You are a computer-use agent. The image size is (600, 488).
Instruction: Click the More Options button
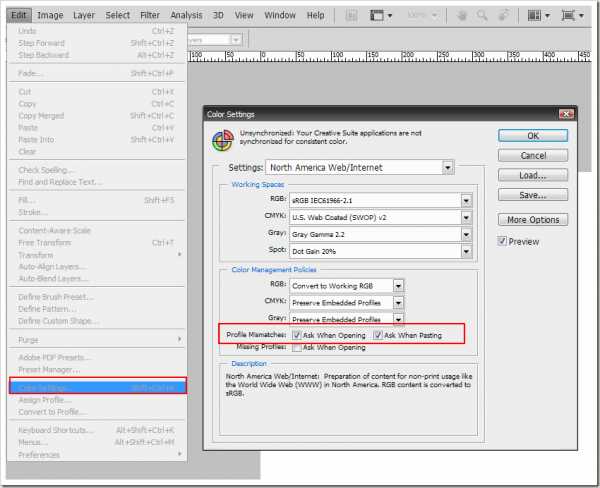[x=531, y=220]
